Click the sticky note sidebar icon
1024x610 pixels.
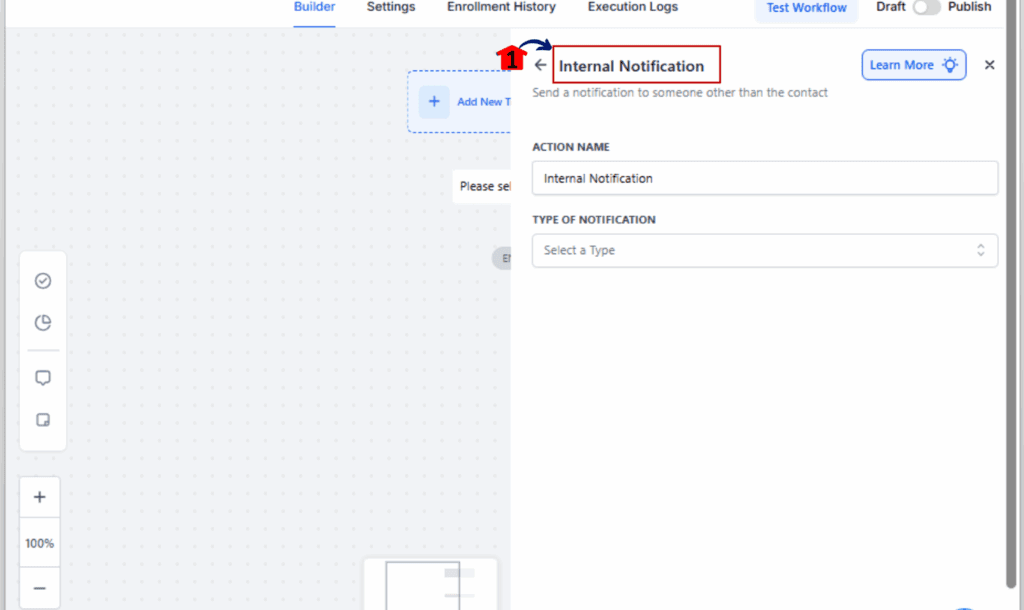point(43,419)
